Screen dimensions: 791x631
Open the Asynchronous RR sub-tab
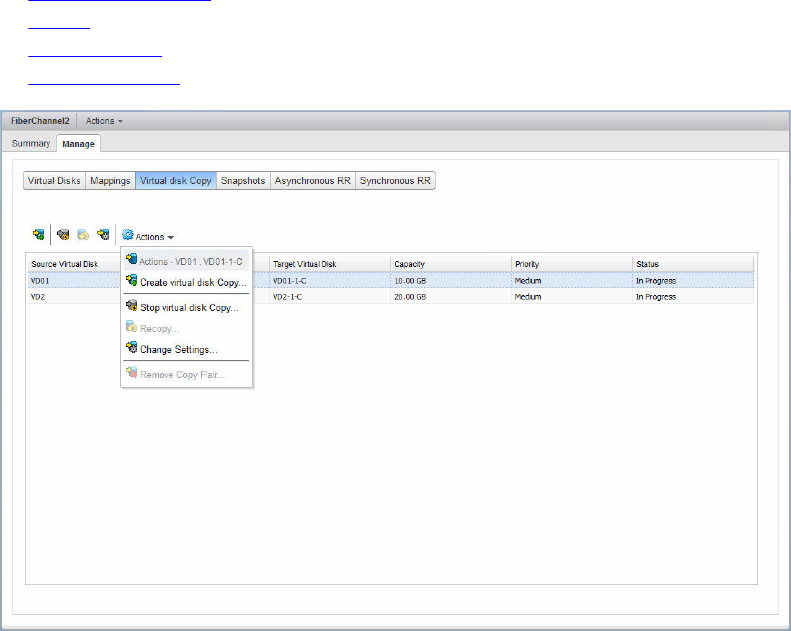click(312, 181)
